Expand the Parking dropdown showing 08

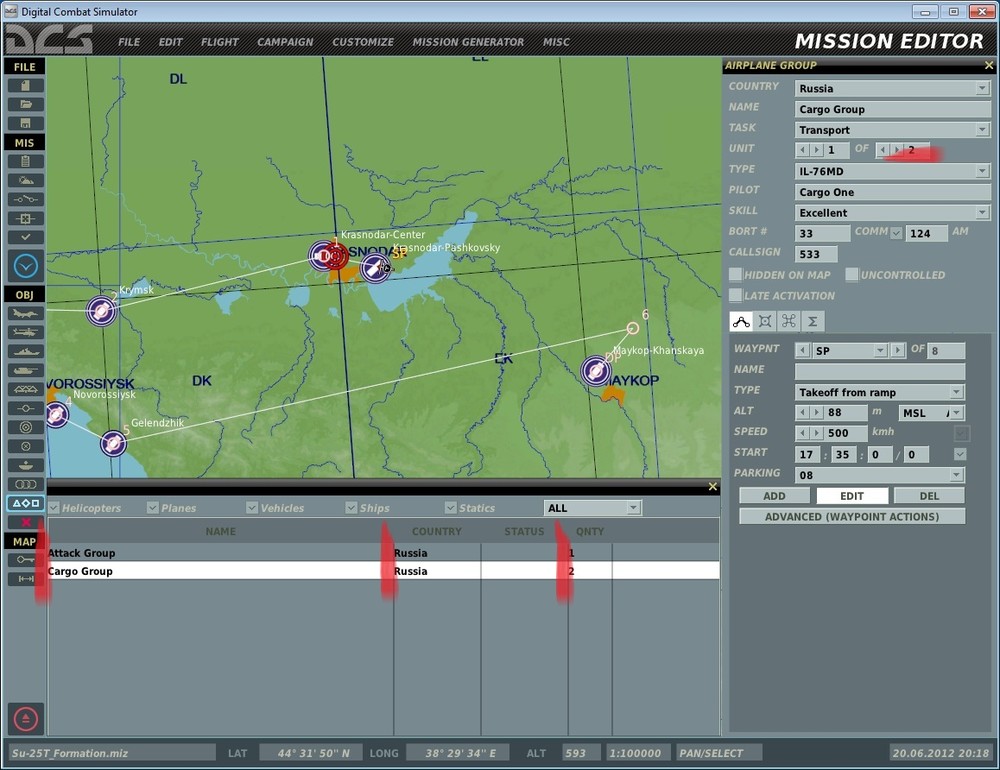coord(956,475)
